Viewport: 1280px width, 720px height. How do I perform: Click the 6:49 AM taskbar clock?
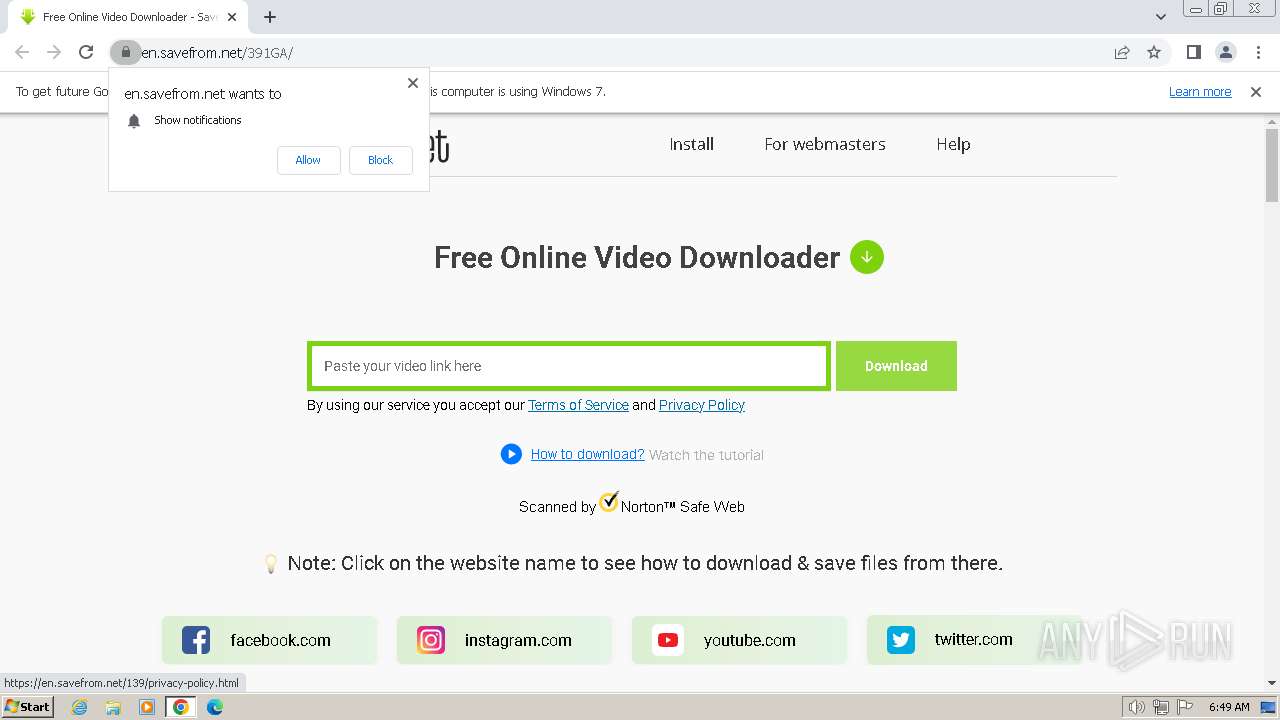pyautogui.click(x=1229, y=707)
